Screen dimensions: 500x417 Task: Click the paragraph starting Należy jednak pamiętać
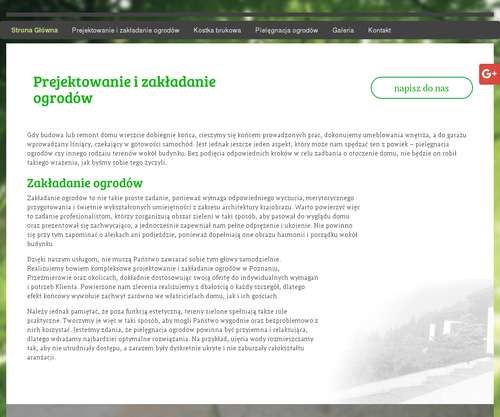(x=173, y=334)
